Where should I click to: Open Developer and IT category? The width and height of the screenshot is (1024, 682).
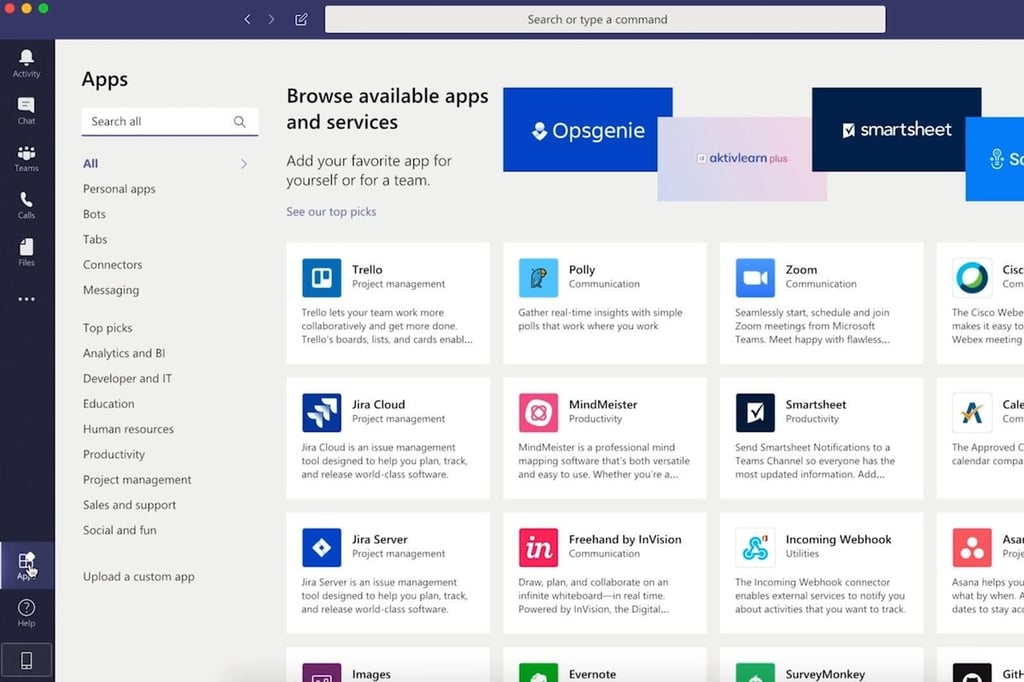pos(127,379)
